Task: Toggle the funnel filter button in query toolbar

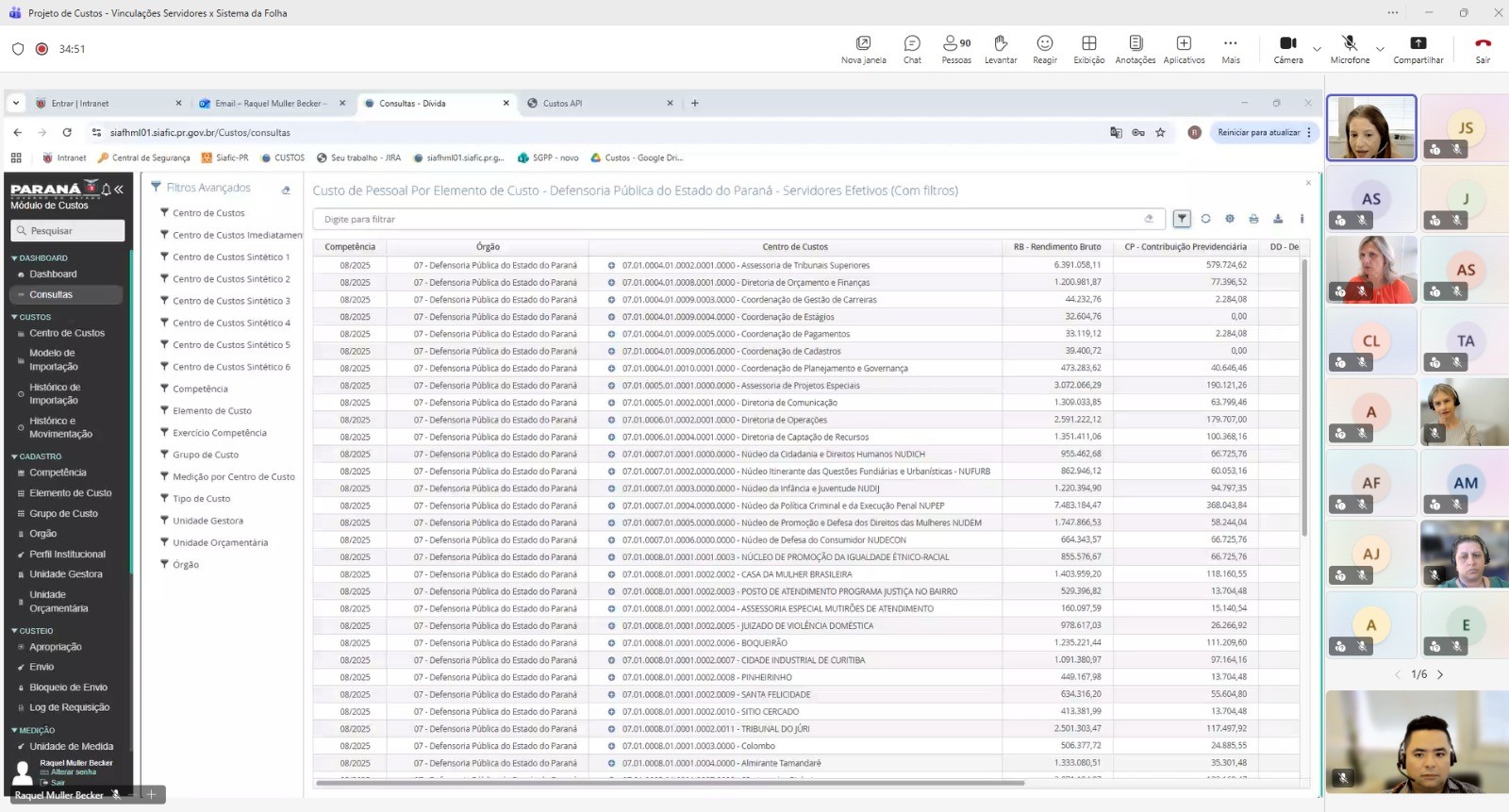Action: tap(1182, 219)
